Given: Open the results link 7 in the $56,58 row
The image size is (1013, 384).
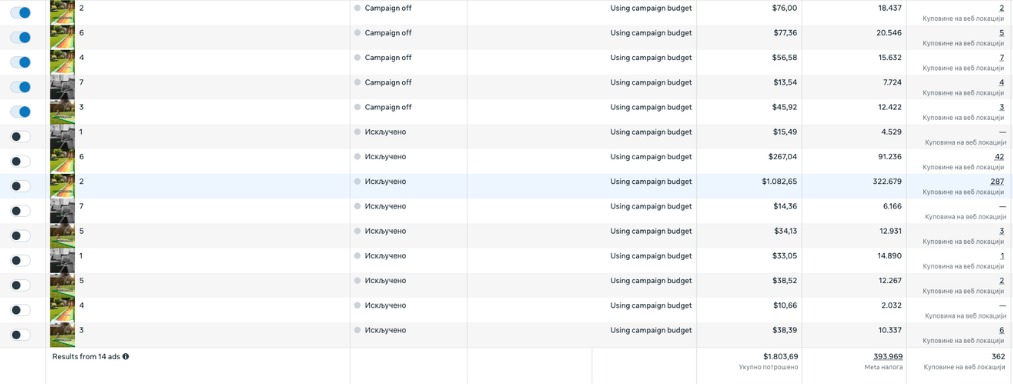Looking at the screenshot, I should click(x=1002, y=58).
